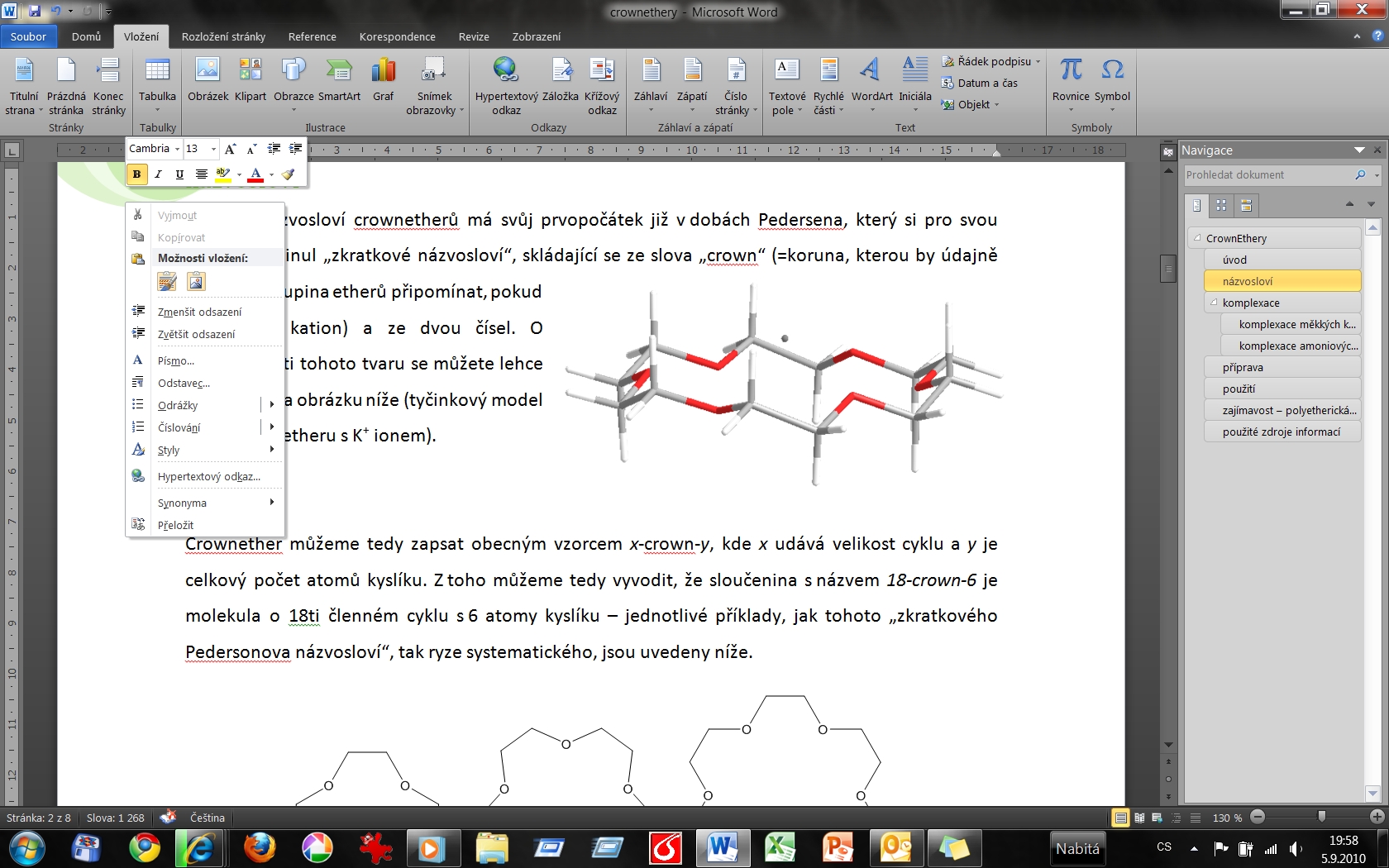Apply red font color button
Viewport: 1389px width, 868px height.
coord(256,174)
